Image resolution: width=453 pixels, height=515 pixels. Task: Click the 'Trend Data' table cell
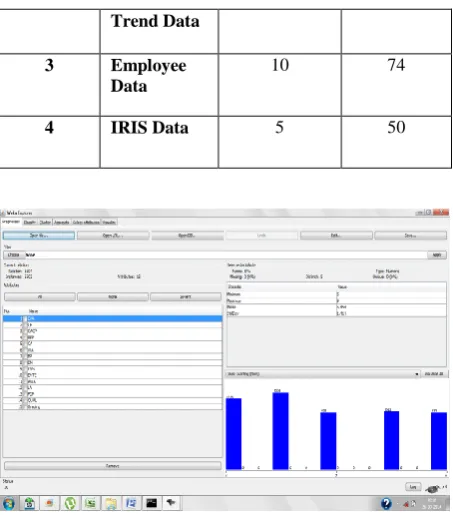click(x=159, y=31)
